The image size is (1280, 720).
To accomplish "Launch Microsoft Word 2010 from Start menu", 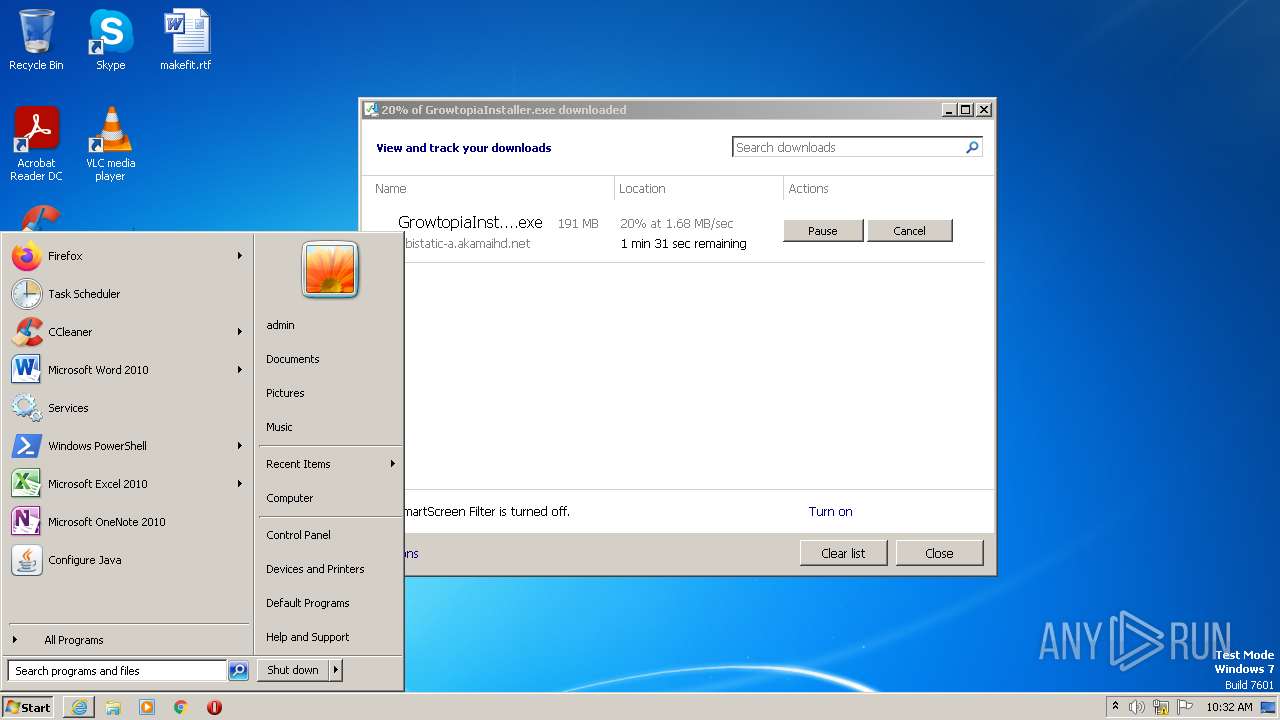I will [x=127, y=370].
